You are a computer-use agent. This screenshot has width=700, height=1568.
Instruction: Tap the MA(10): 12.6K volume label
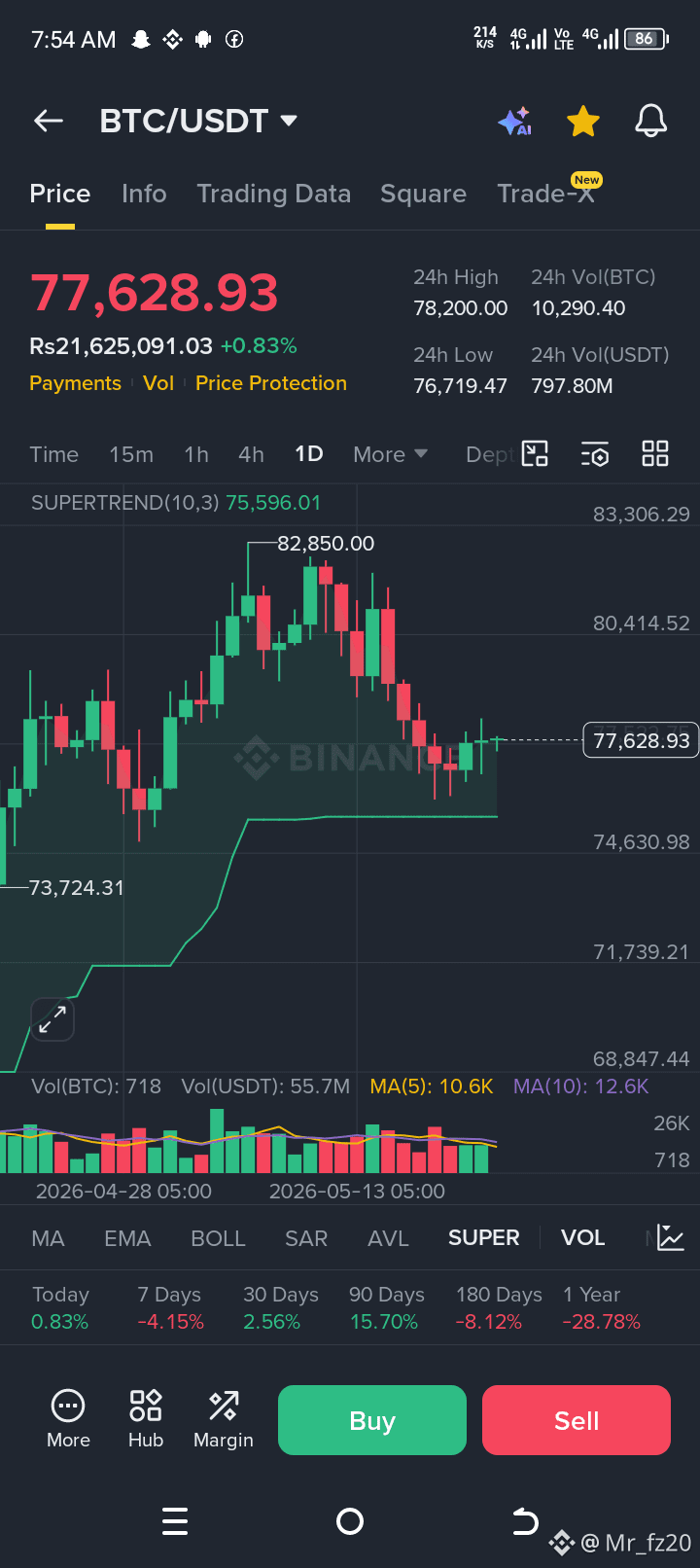[x=581, y=1087]
